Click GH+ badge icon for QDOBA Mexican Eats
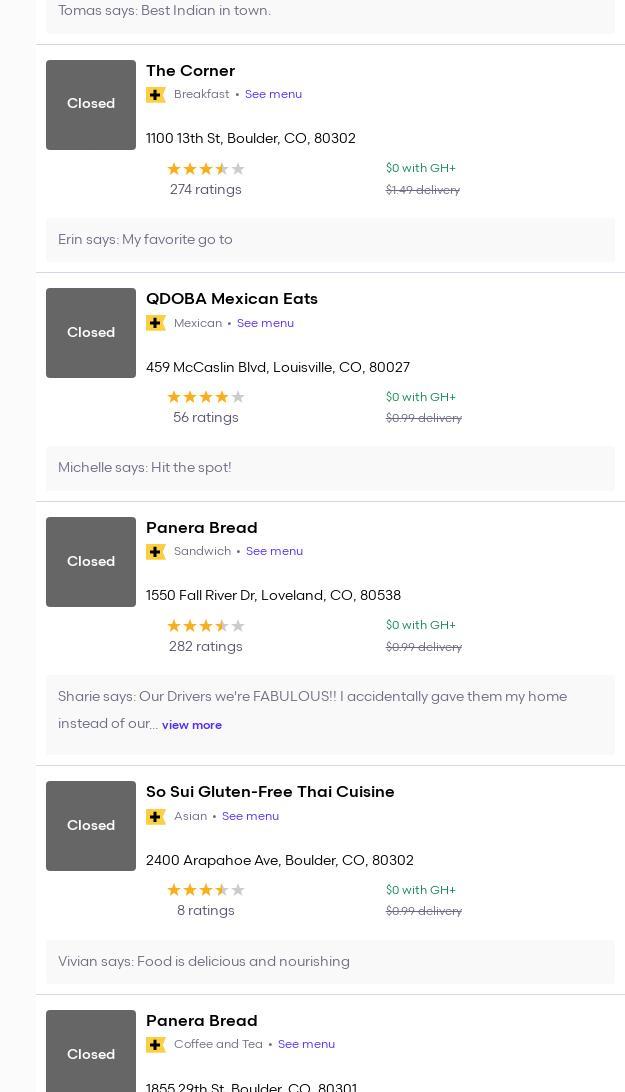Screen dimensions: 625x1092 155,323
